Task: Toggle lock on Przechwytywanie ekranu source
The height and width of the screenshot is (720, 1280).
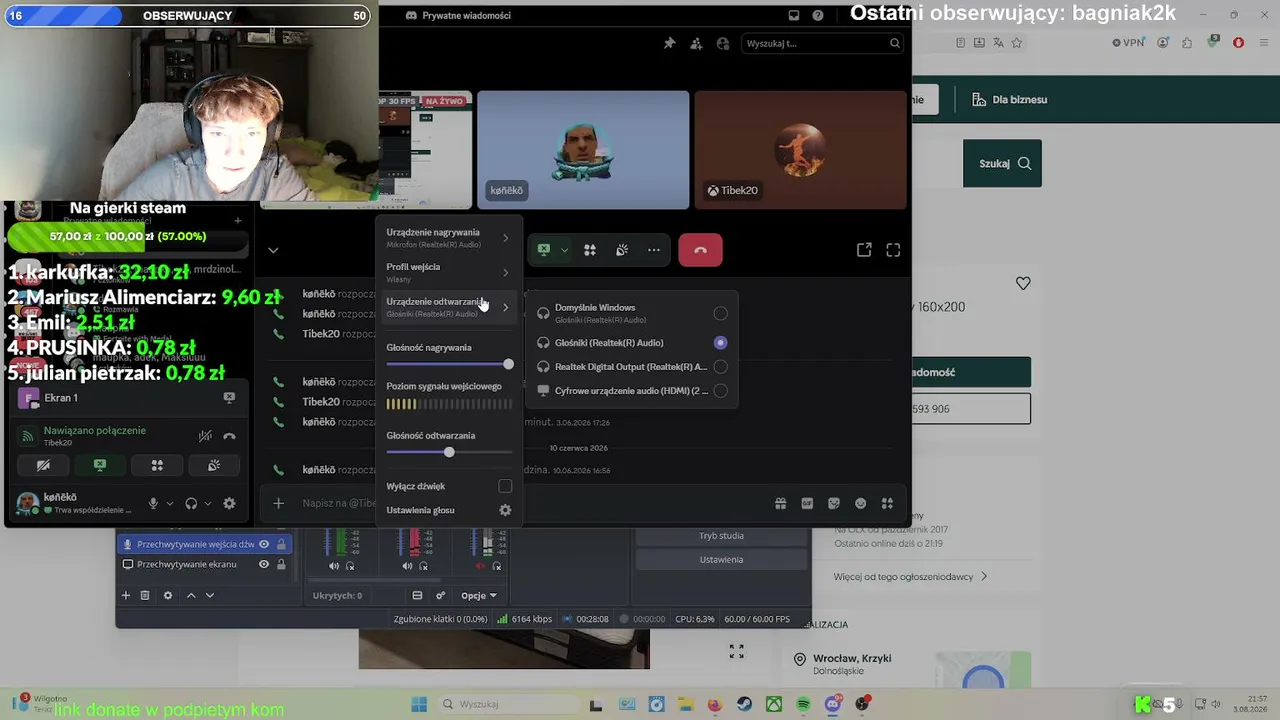Action: pos(281,564)
